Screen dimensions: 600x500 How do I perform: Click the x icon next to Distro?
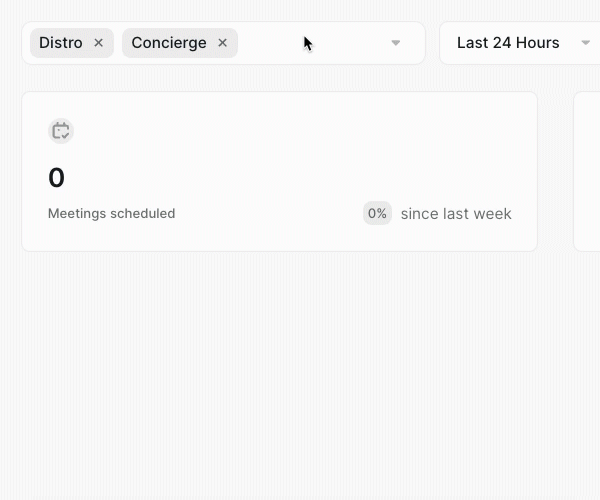click(x=98, y=43)
